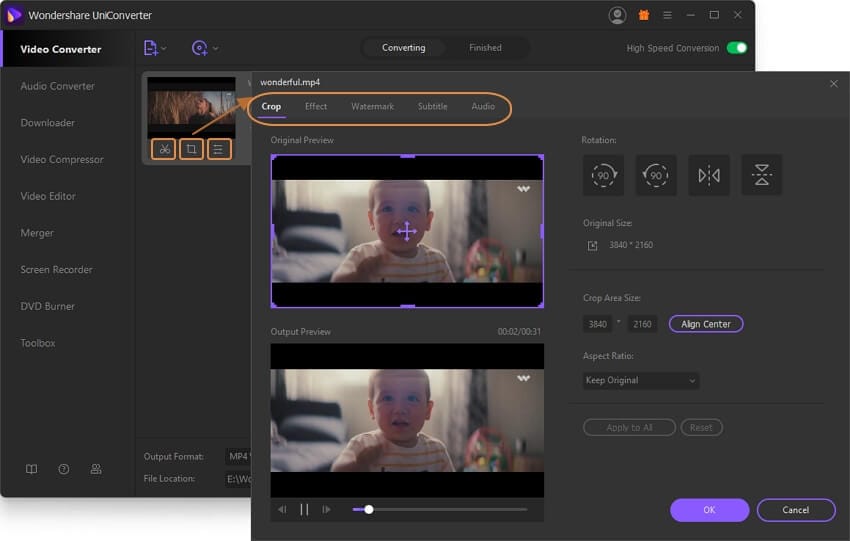Click the original size icon beside 3840 * 2160
Screen dimensions: 850x541
pos(593,246)
